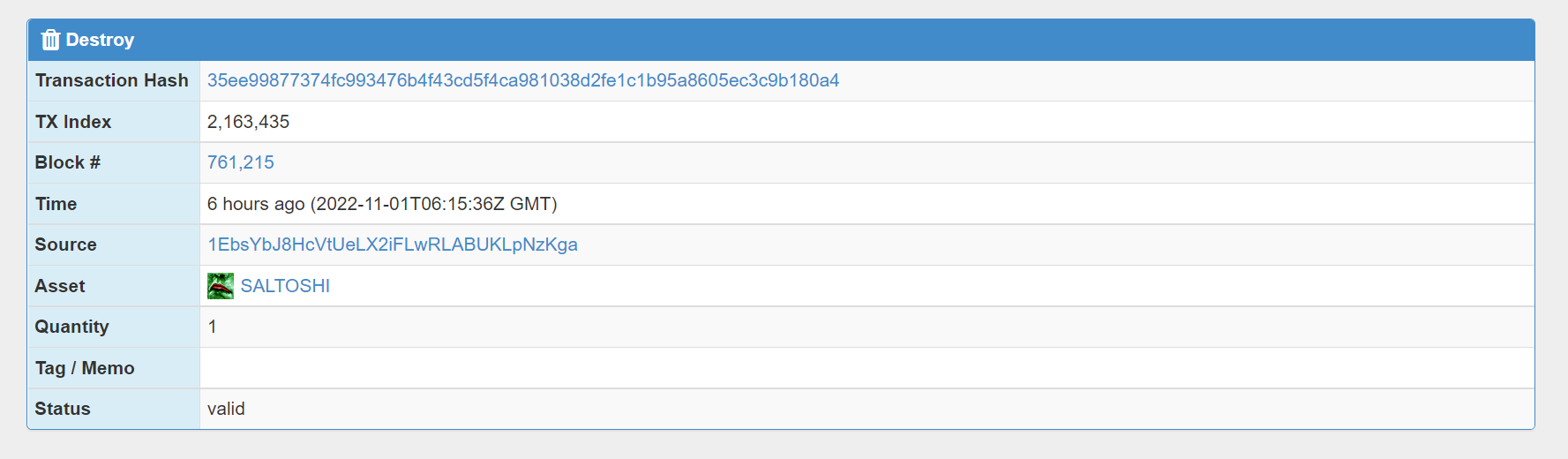Open the transaction hash link 35ee9987…
This screenshot has height=459, width=1568.
(x=523, y=80)
